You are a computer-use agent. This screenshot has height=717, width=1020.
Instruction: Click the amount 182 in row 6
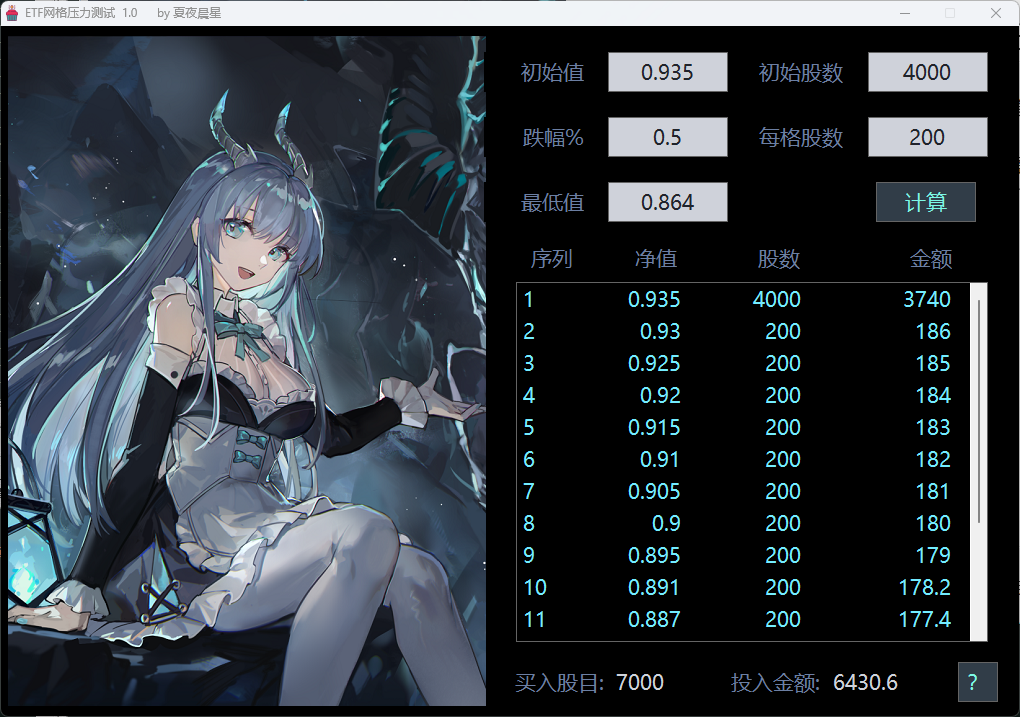click(933, 459)
